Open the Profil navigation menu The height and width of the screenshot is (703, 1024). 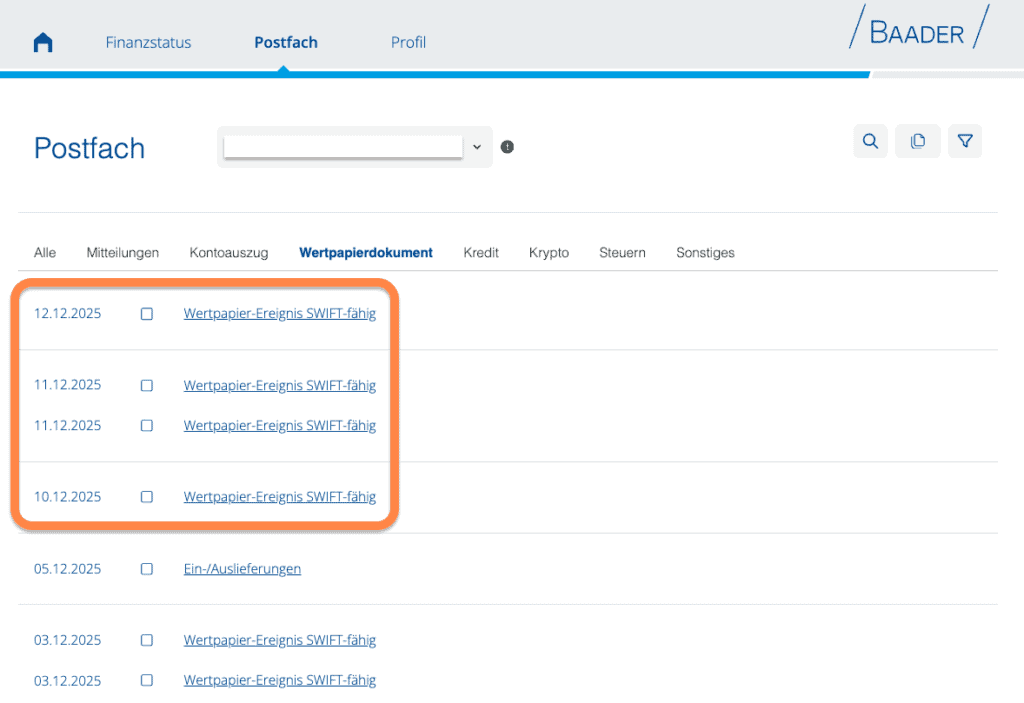coord(408,43)
